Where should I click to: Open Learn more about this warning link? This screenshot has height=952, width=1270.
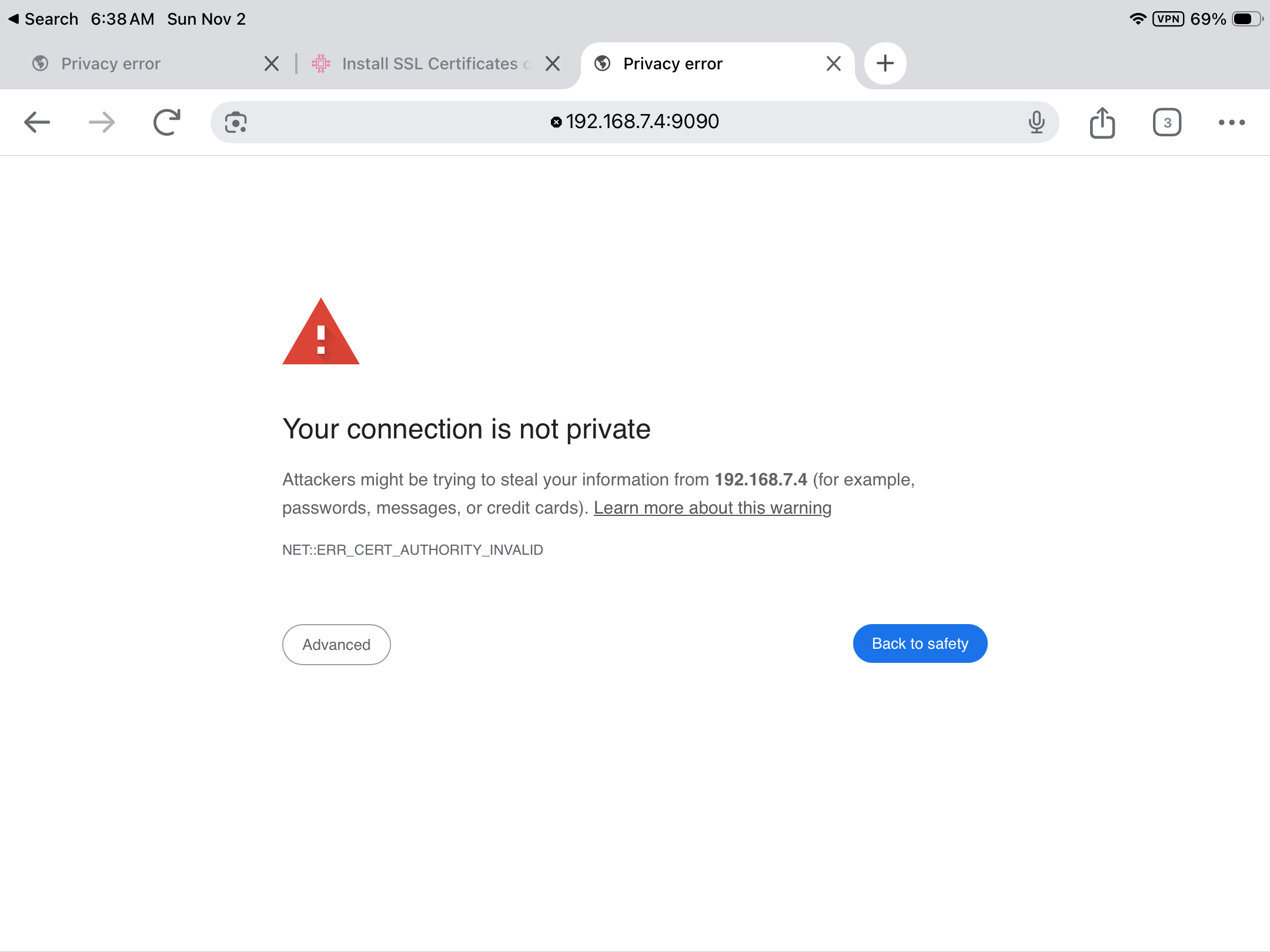[713, 508]
